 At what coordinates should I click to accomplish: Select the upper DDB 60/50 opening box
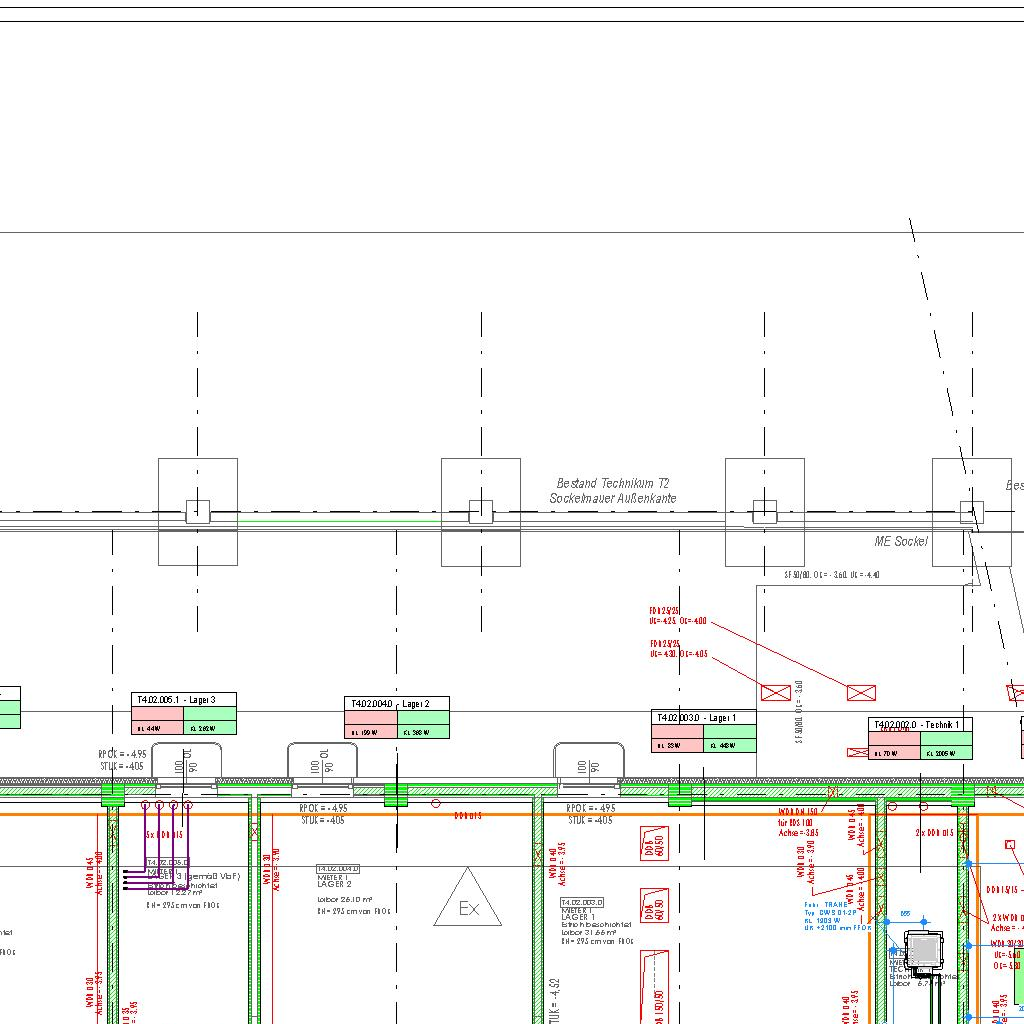pyautogui.click(x=654, y=843)
